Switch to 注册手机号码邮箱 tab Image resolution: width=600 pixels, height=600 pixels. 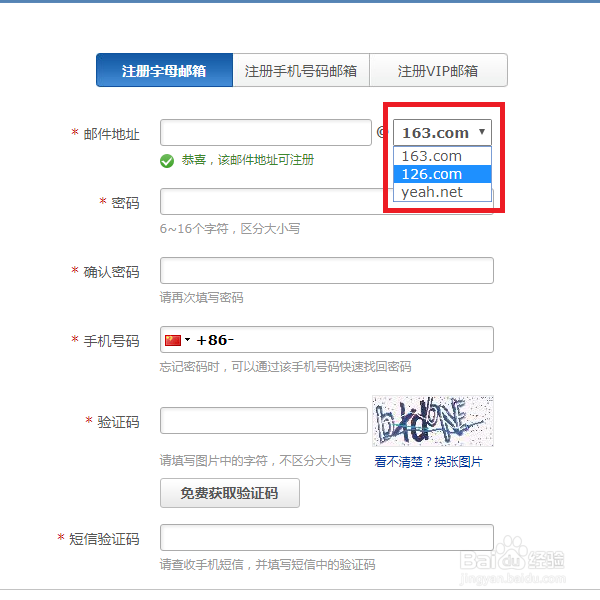click(301, 70)
